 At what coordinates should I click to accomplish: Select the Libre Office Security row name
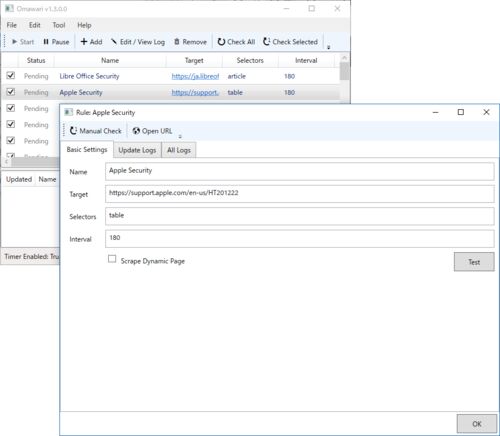click(89, 76)
